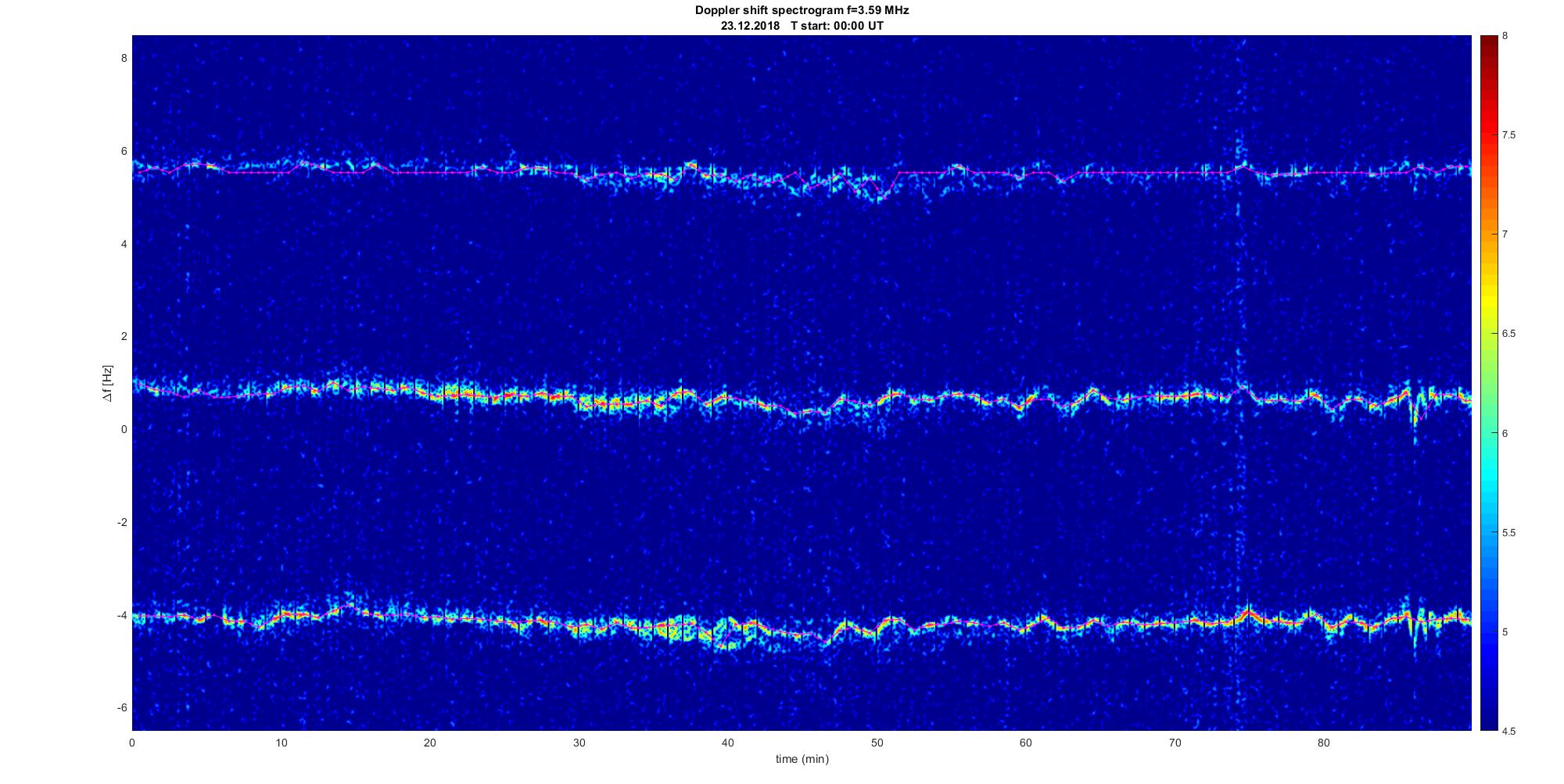The height and width of the screenshot is (784, 1564).
Task: Click the y-axis tick label -4
Action: 122,615
